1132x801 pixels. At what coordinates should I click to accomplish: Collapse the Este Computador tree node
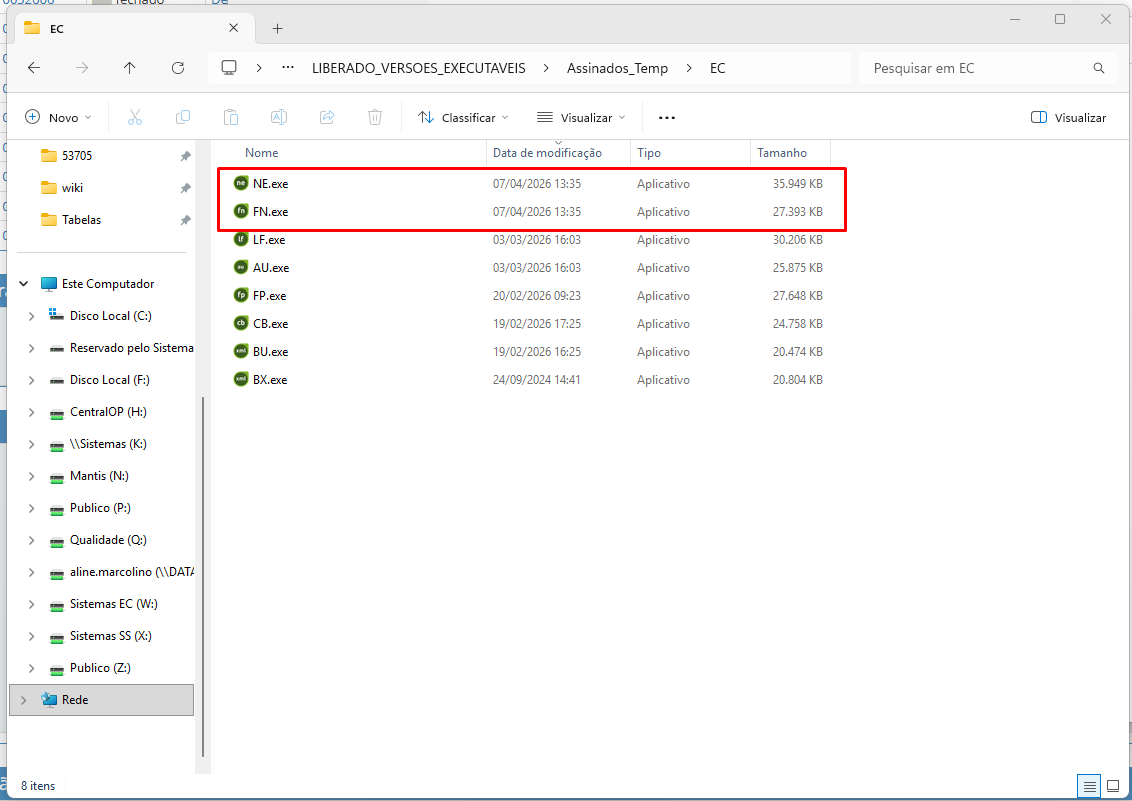[23, 284]
